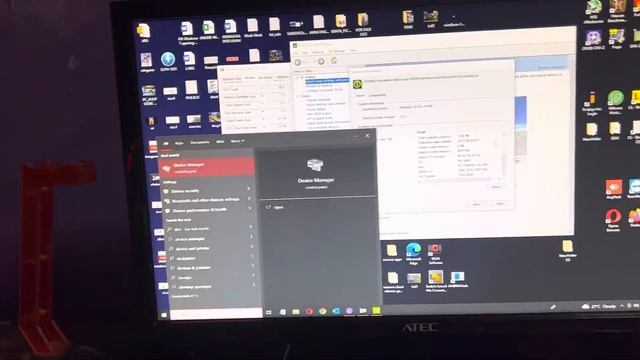Open the CPU-Z style purple desktop icon at top right
Viewport: 640px width, 360px height.
coord(593,40)
